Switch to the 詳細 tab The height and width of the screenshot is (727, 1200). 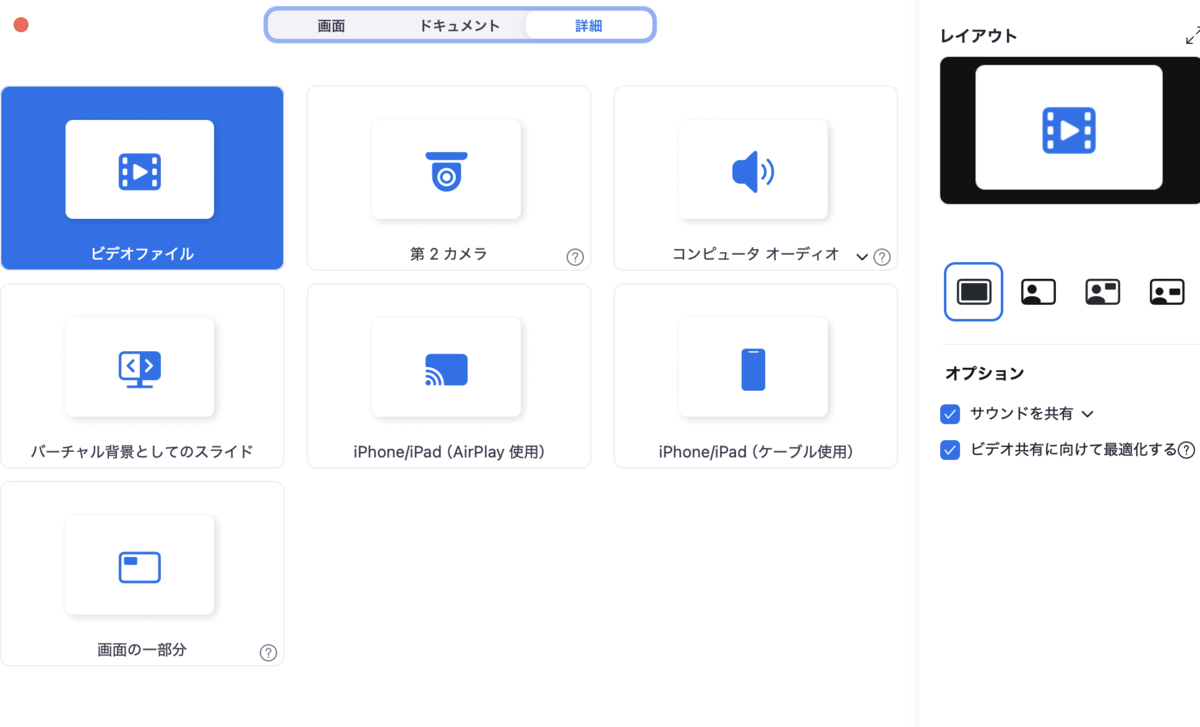coord(588,26)
